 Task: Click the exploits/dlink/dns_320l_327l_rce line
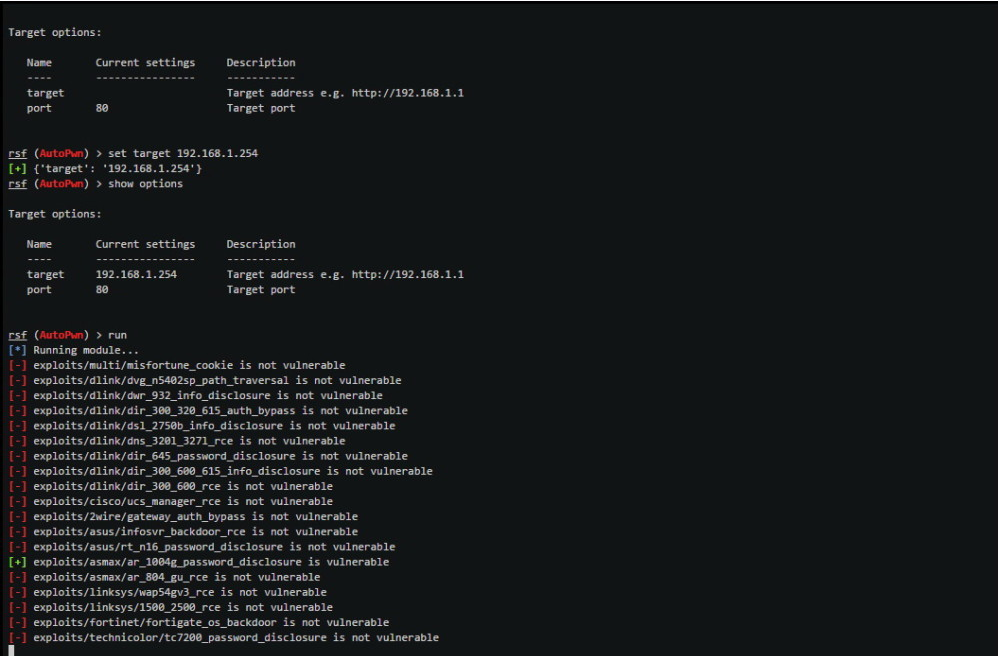pyautogui.click(x=189, y=441)
